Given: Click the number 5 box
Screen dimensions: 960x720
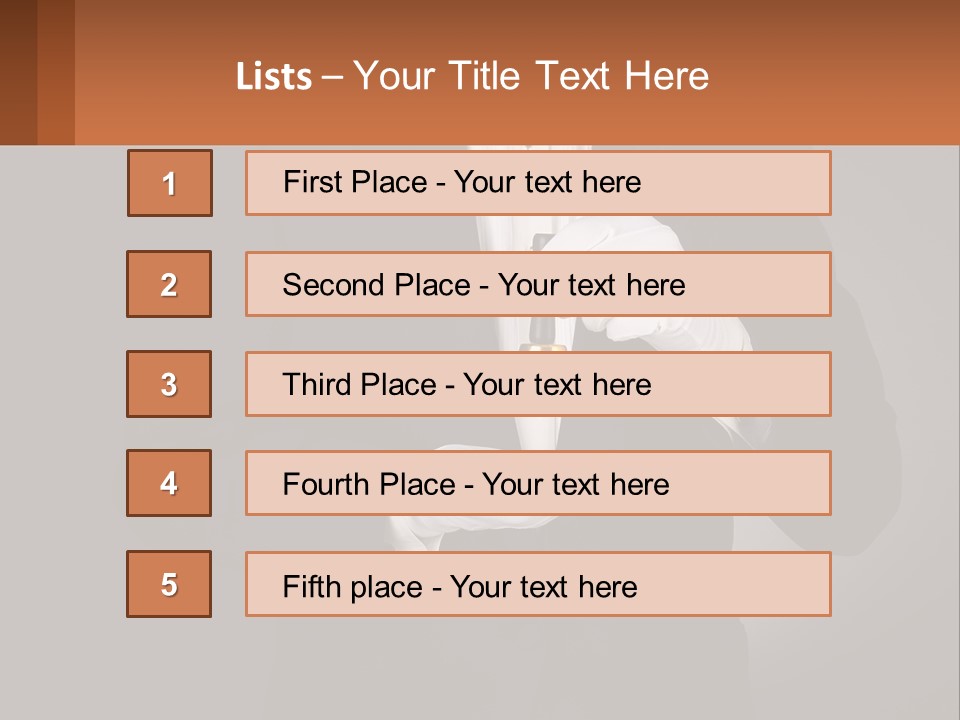Looking at the screenshot, I should tap(169, 584).
